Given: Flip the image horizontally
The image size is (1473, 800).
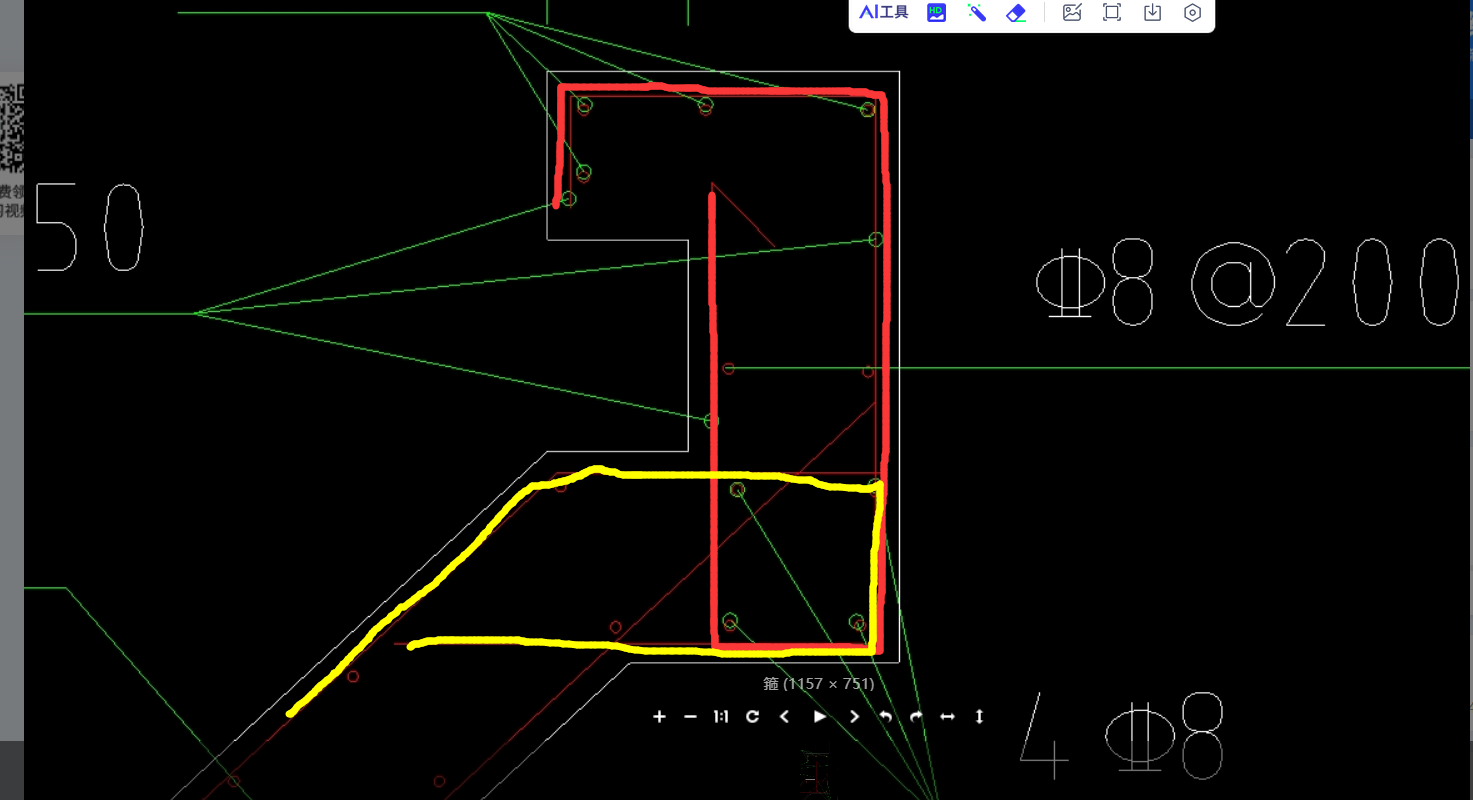Looking at the screenshot, I should pyautogui.click(x=948, y=716).
